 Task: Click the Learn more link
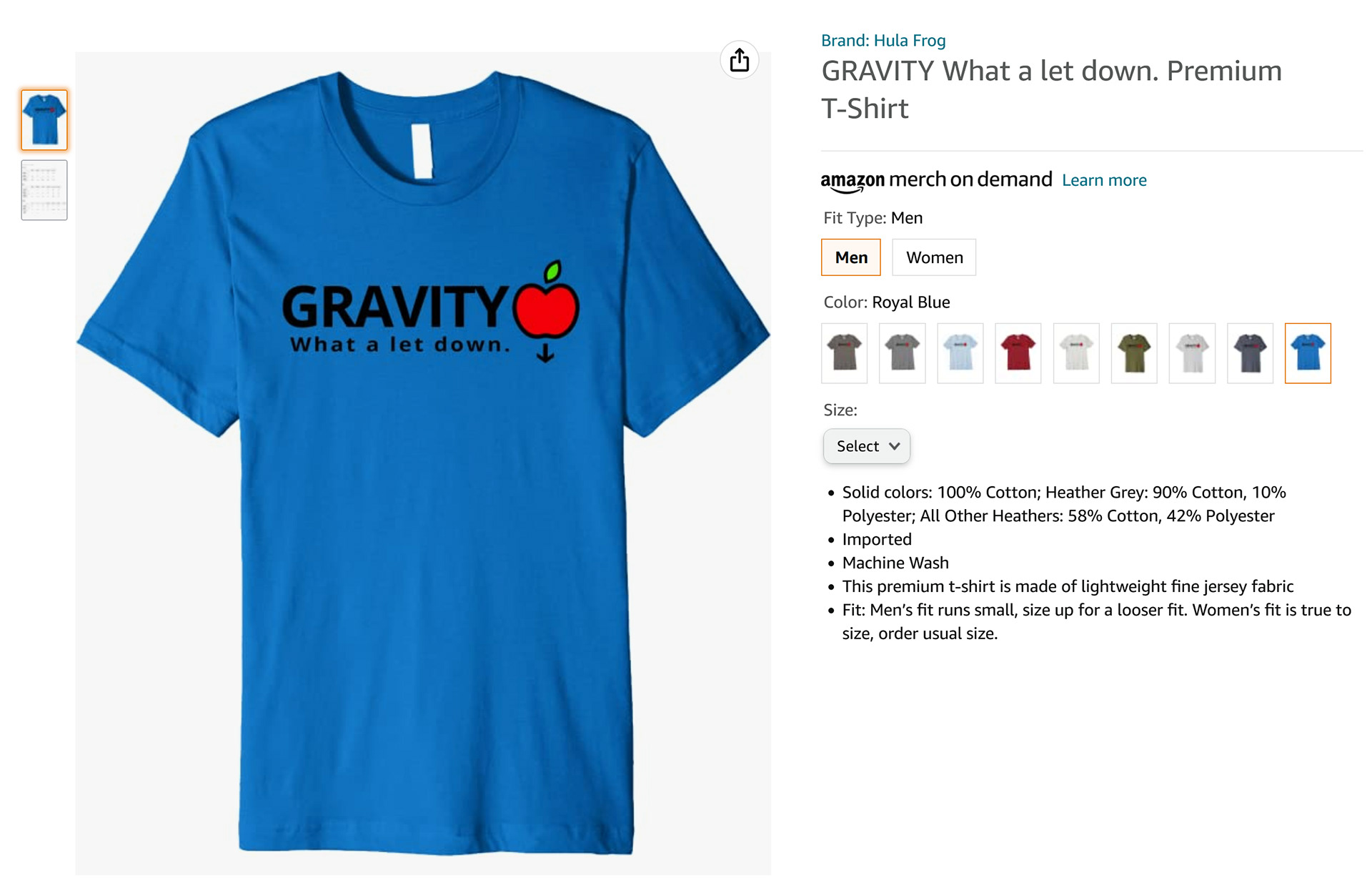click(x=1104, y=180)
